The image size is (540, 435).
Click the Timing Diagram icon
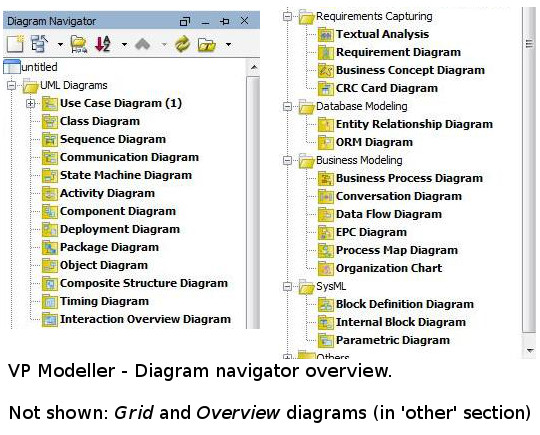pyautogui.click(x=50, y=301)
